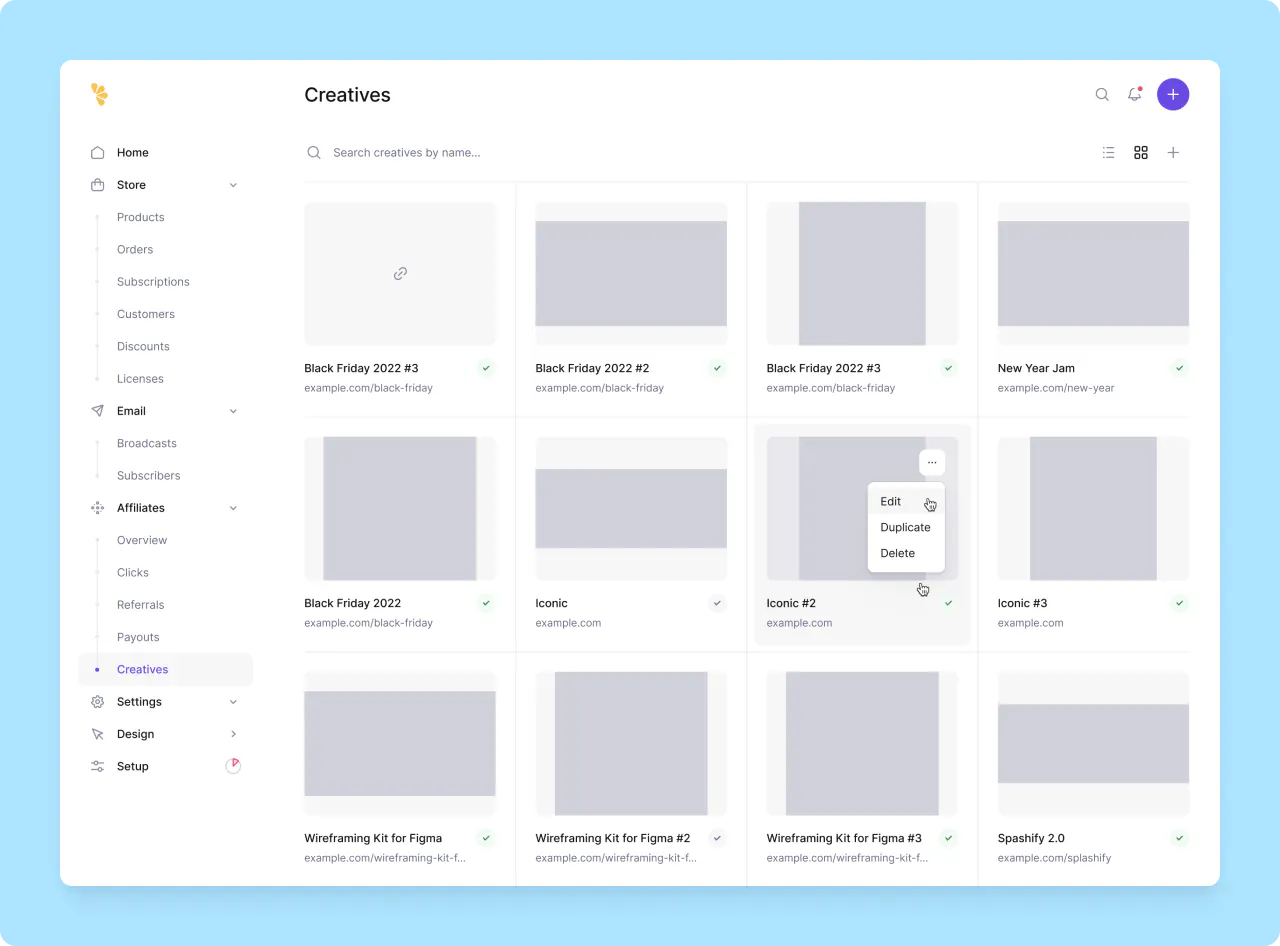Choose Duplicate from the context menu

[x=905, y=527]
